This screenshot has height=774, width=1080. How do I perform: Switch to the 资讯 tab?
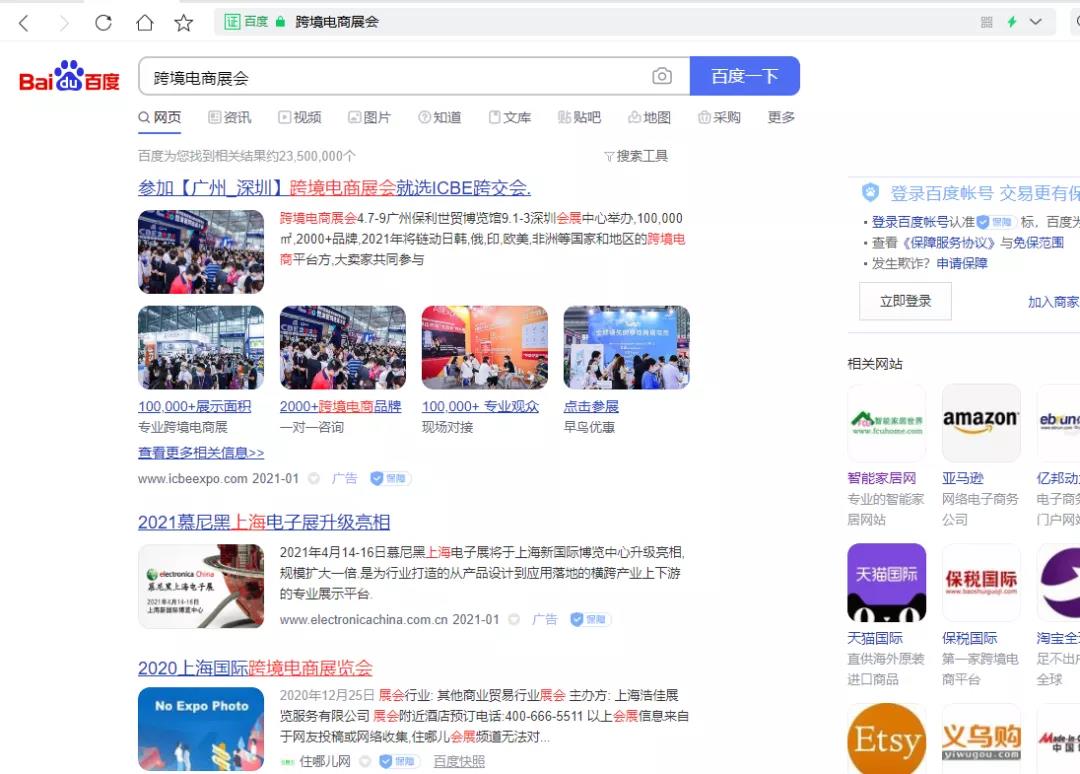coord(230,118)
